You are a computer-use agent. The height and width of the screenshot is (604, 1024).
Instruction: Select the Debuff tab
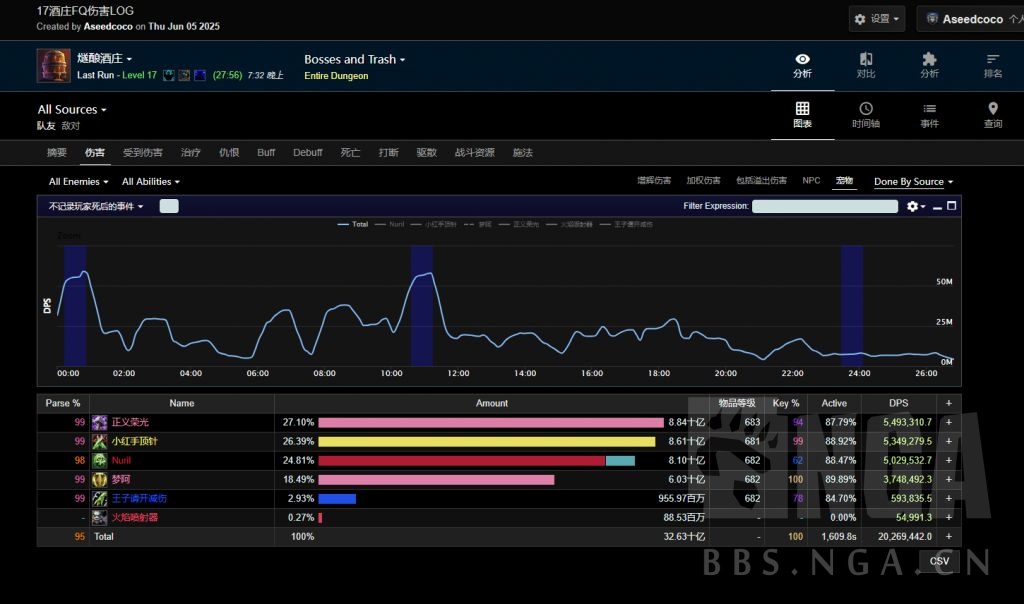click(x=308, y=153)
